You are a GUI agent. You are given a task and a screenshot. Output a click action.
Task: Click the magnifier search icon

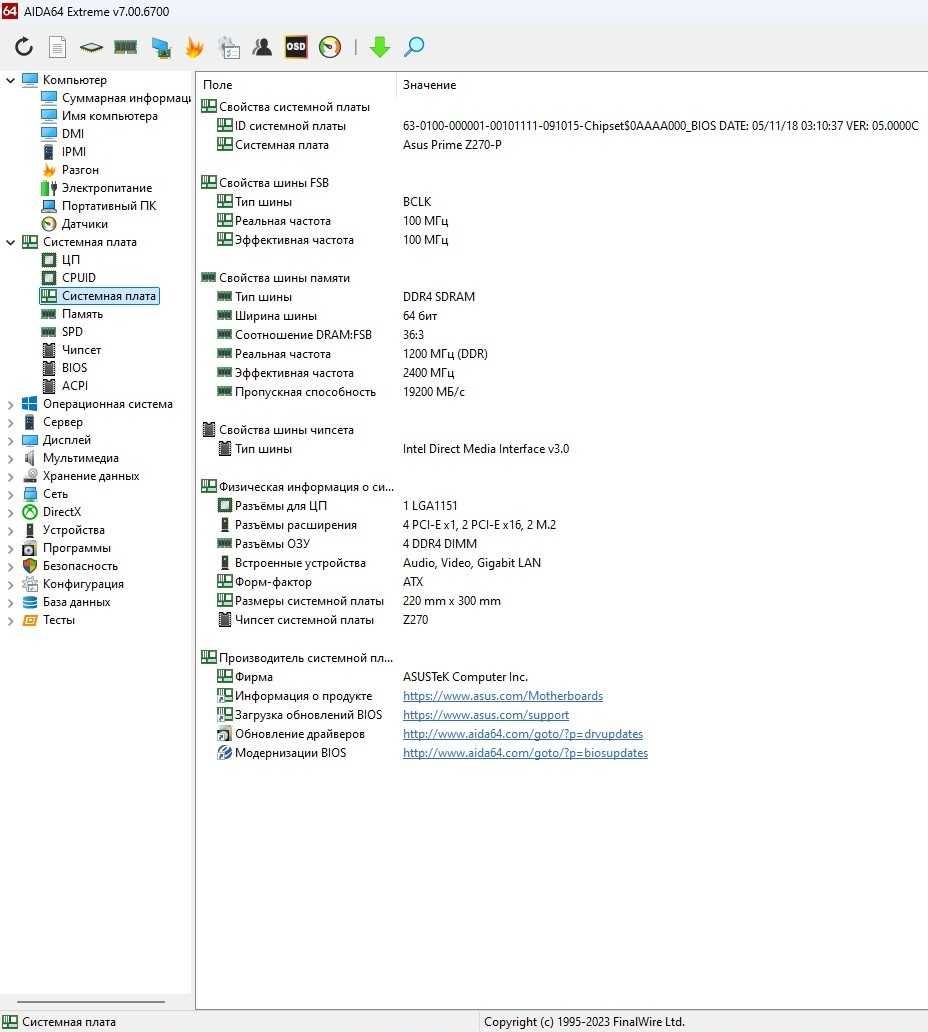[414, 47]
